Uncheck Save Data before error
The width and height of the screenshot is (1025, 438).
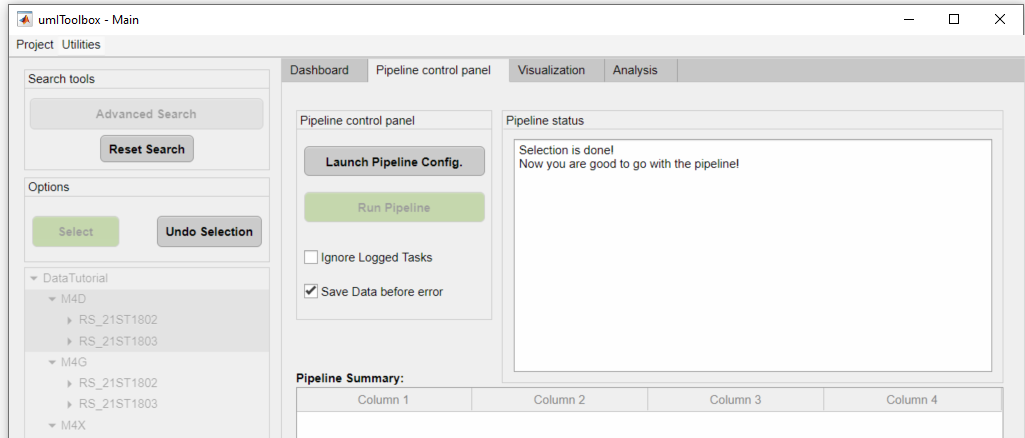[x=312, y=292]
